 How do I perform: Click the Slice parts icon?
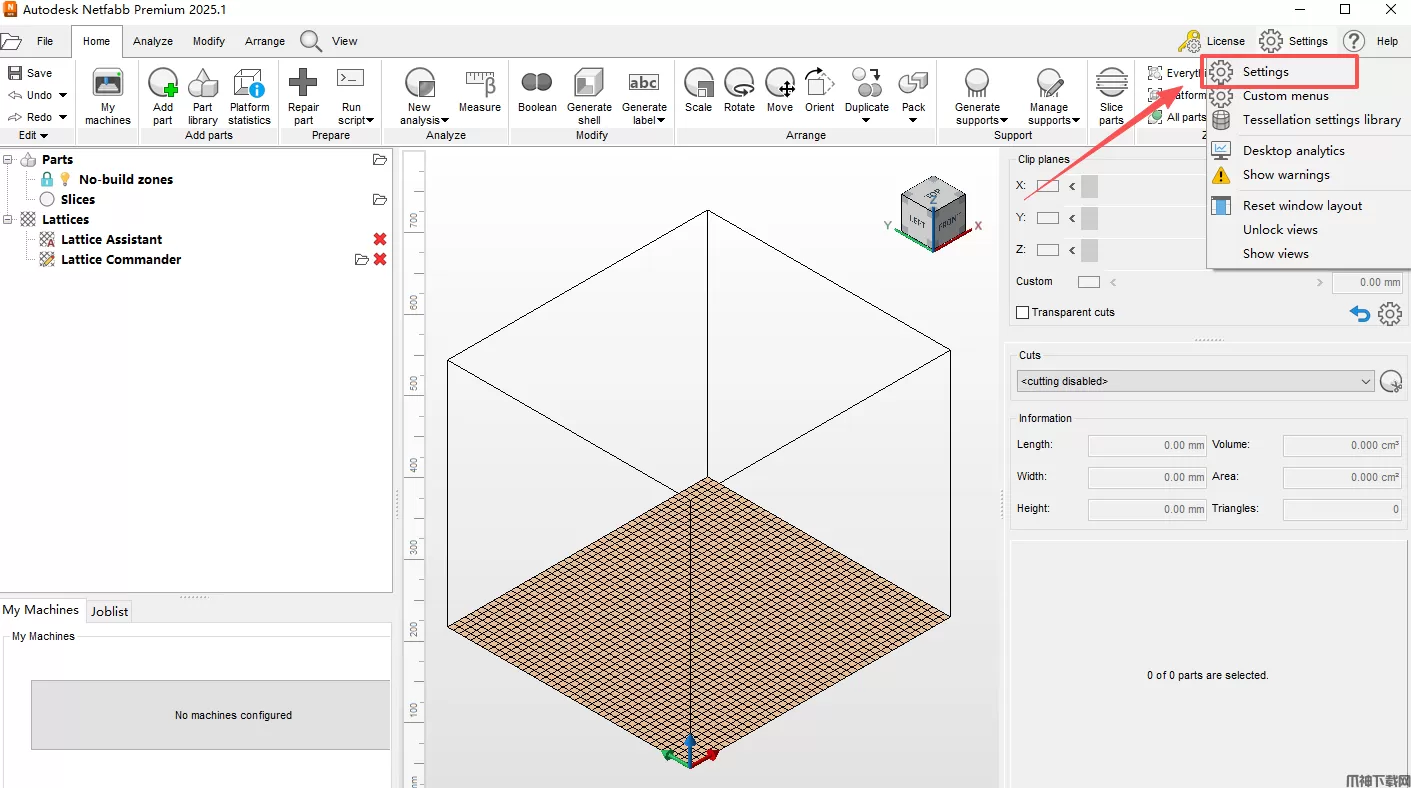(1111, 84)
